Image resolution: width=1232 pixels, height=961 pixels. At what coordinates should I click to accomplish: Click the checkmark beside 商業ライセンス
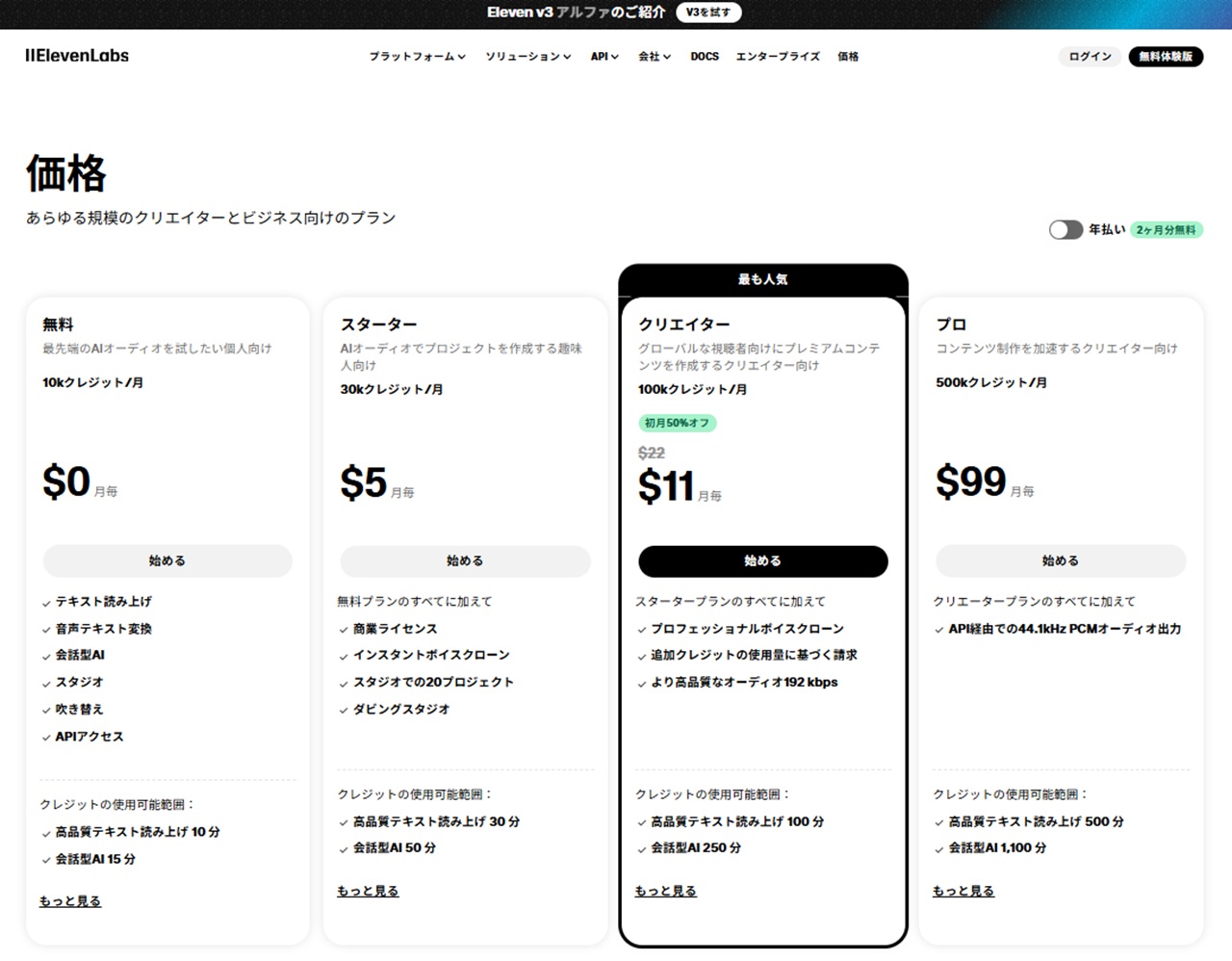tap(344, 630)
